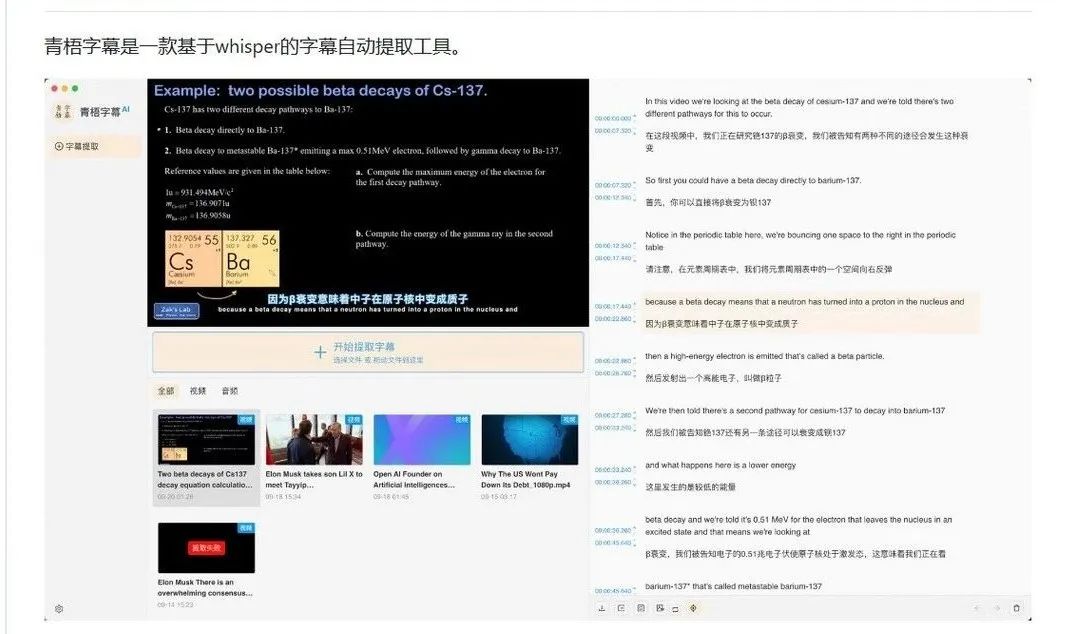
Task: Select subtitle 'barium-137* that's called metastable'
Action: (733, 586)
